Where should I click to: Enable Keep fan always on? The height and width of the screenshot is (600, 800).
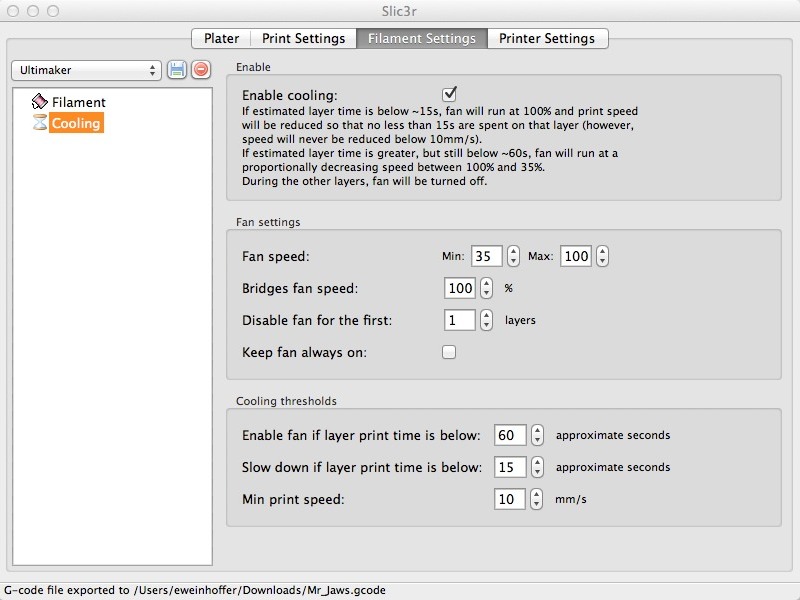point(449,352)
